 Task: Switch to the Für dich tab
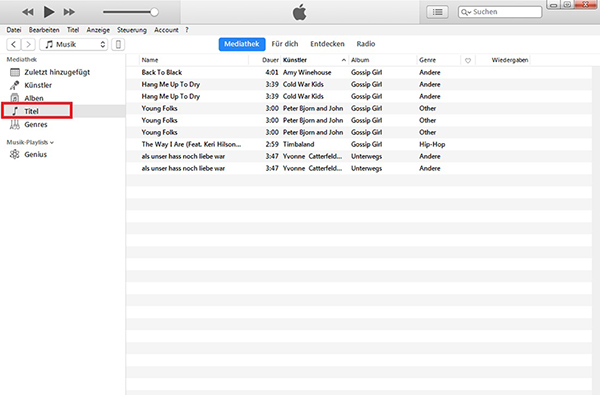tap(285, 44)
